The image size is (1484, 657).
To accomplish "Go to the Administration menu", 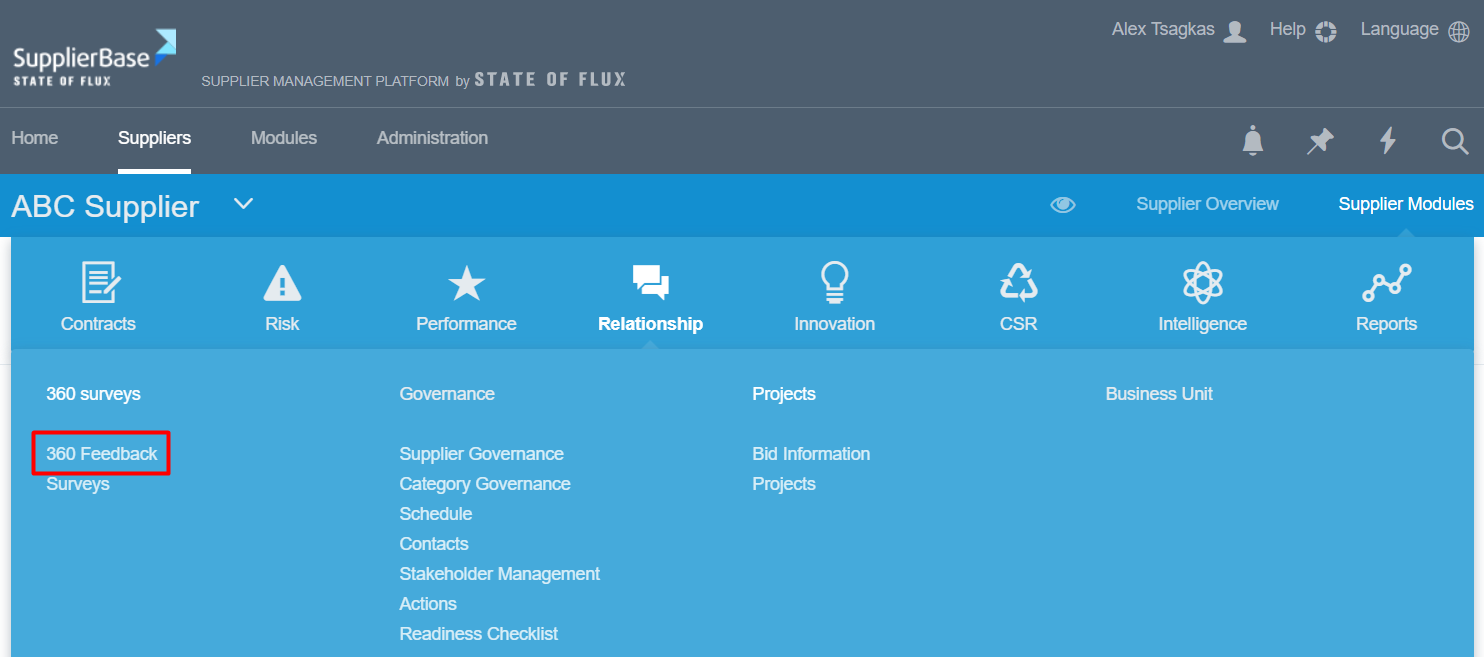I will point(432,138).
